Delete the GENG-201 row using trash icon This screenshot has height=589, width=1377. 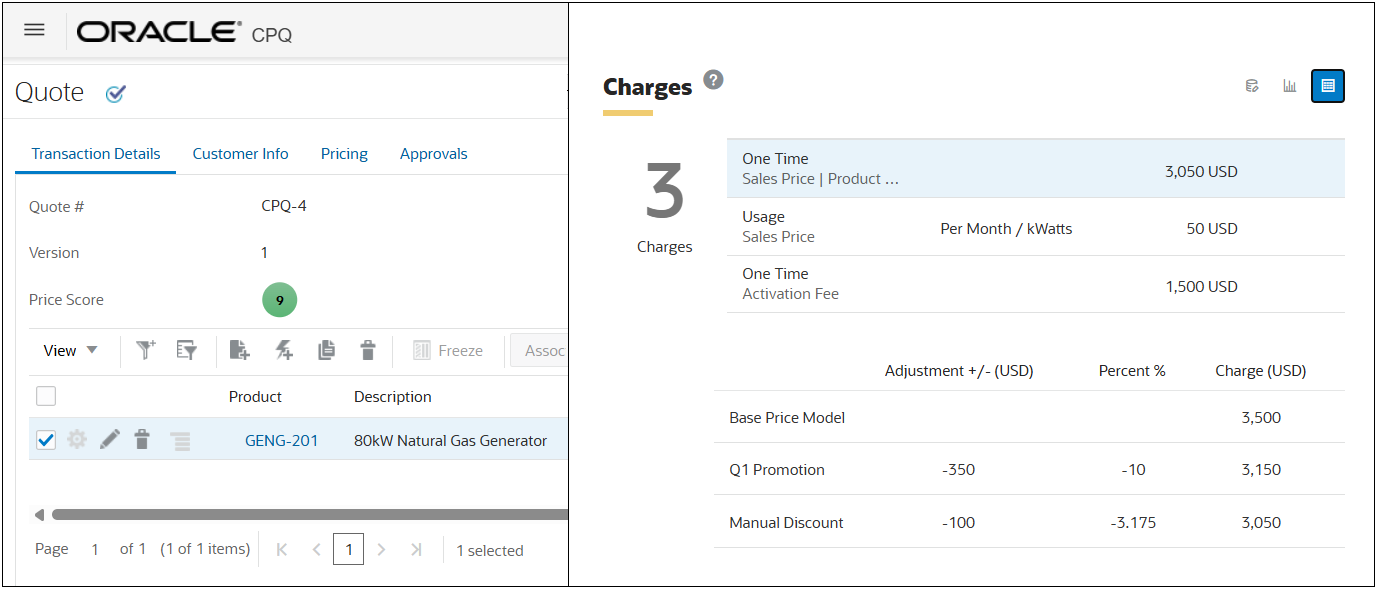[142, 439]
